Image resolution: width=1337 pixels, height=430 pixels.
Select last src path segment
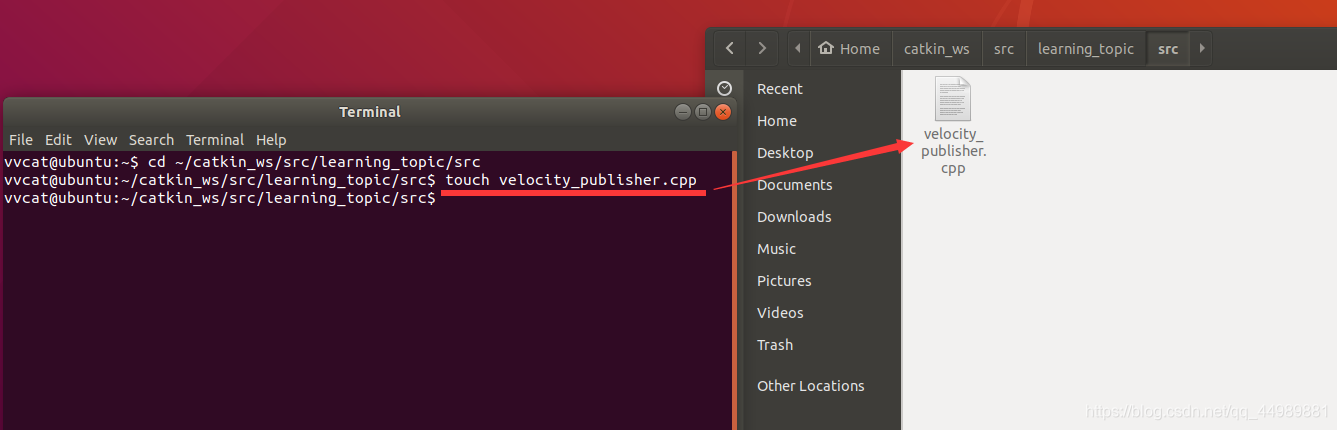click(x=1168, y=48)
